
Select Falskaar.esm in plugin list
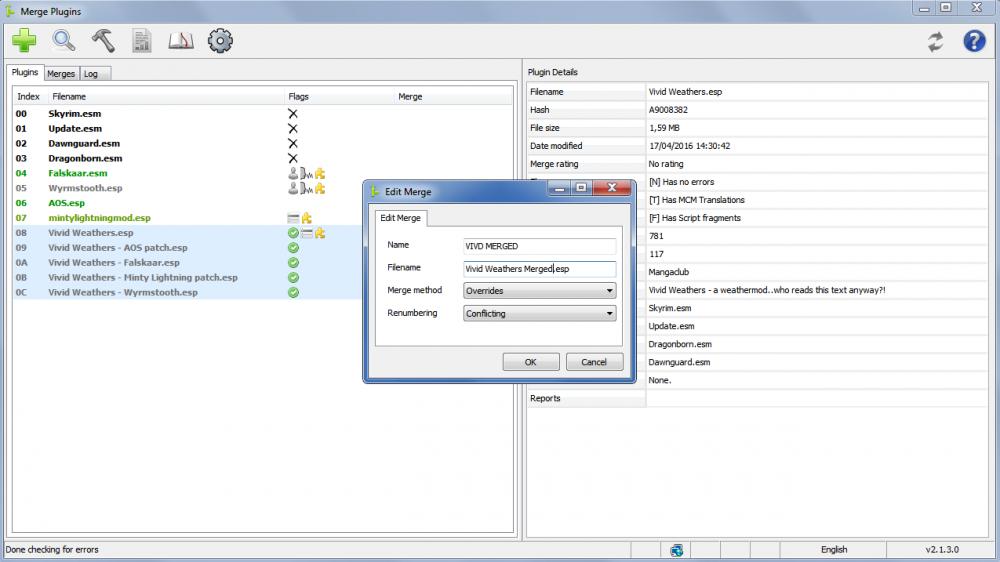tap(78, 173)
